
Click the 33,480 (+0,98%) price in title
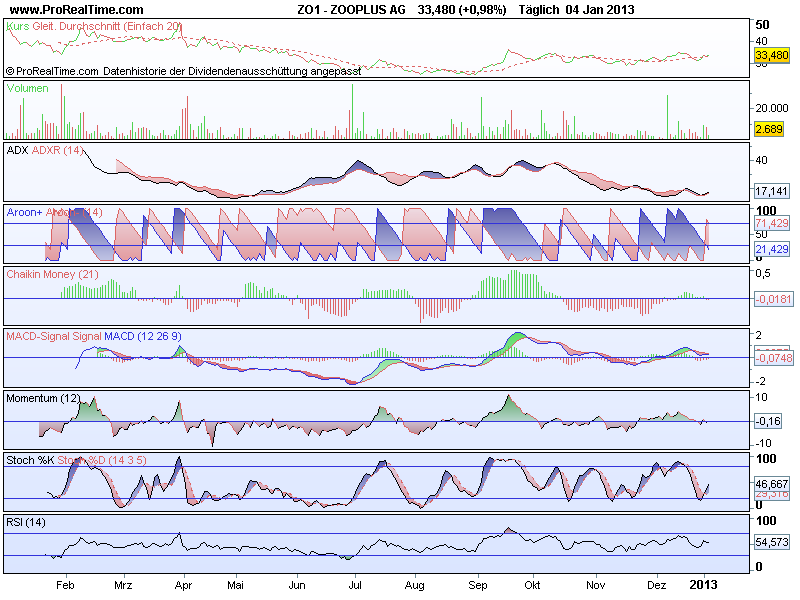click(462, 10)
